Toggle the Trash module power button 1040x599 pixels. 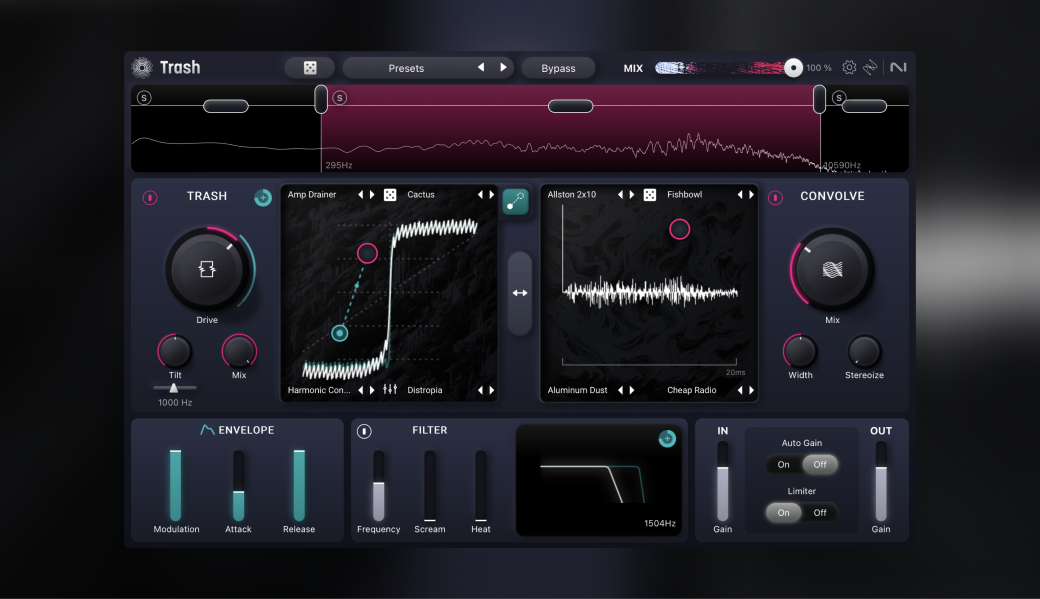[150, 198]
